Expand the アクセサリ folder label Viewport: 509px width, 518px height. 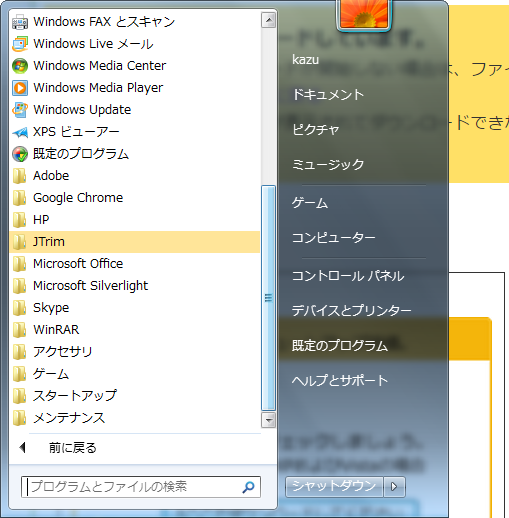[x=62, y=352]
